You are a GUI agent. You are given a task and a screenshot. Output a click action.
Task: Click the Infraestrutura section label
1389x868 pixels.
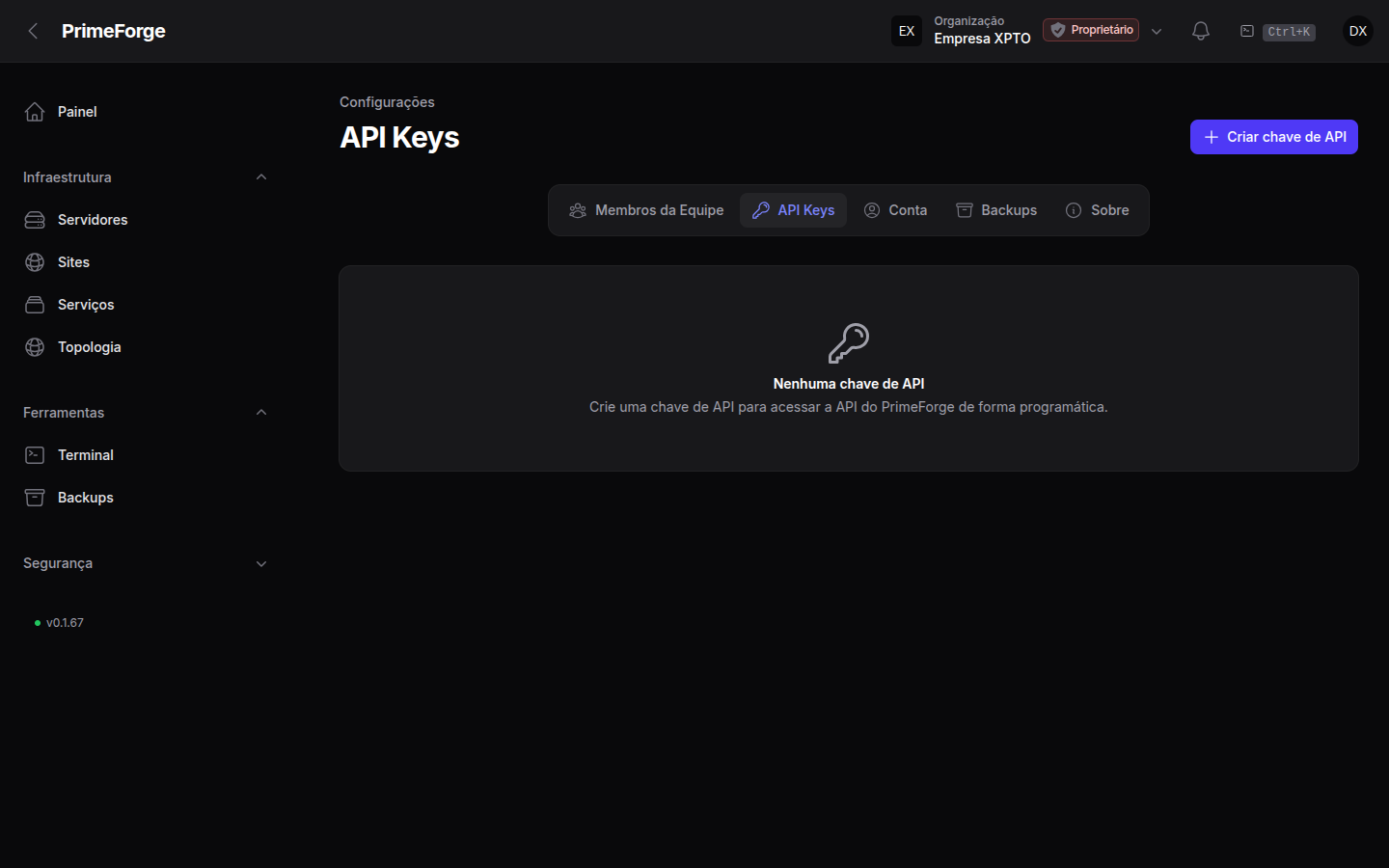pos(68,177)
